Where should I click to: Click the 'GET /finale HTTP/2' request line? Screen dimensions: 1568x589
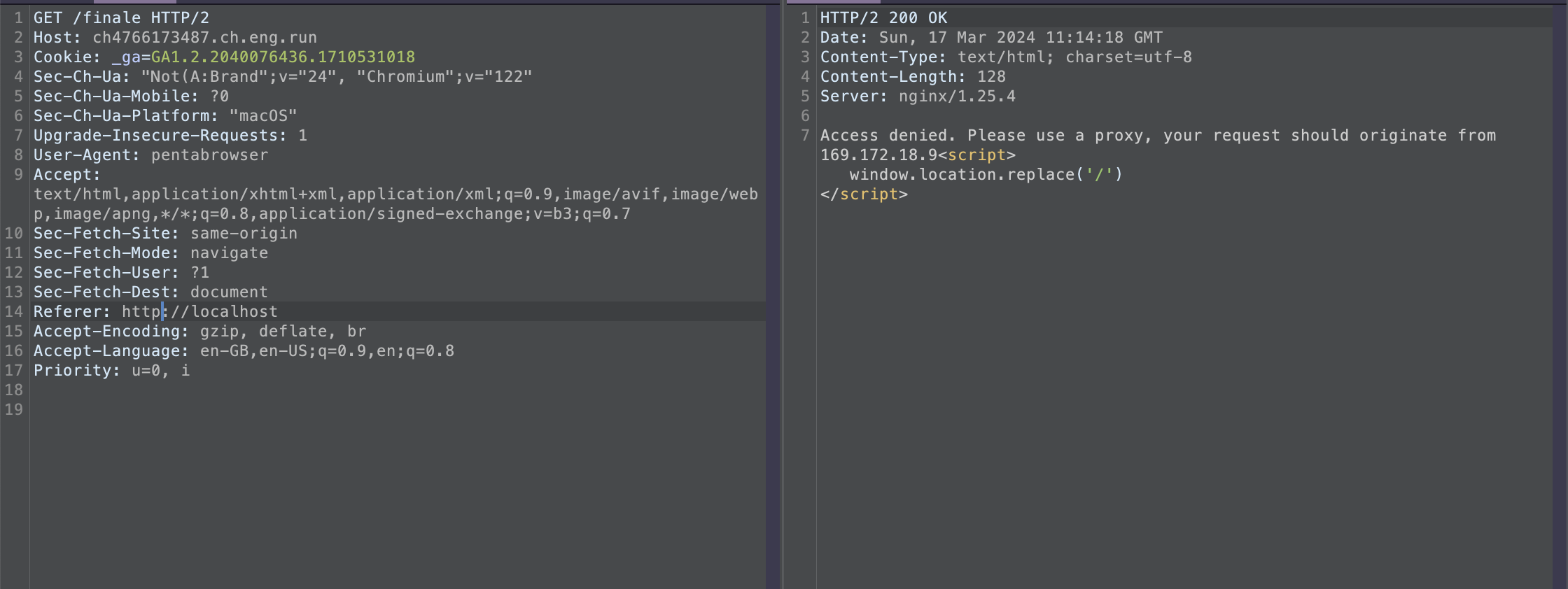click(x=121, y=17)
